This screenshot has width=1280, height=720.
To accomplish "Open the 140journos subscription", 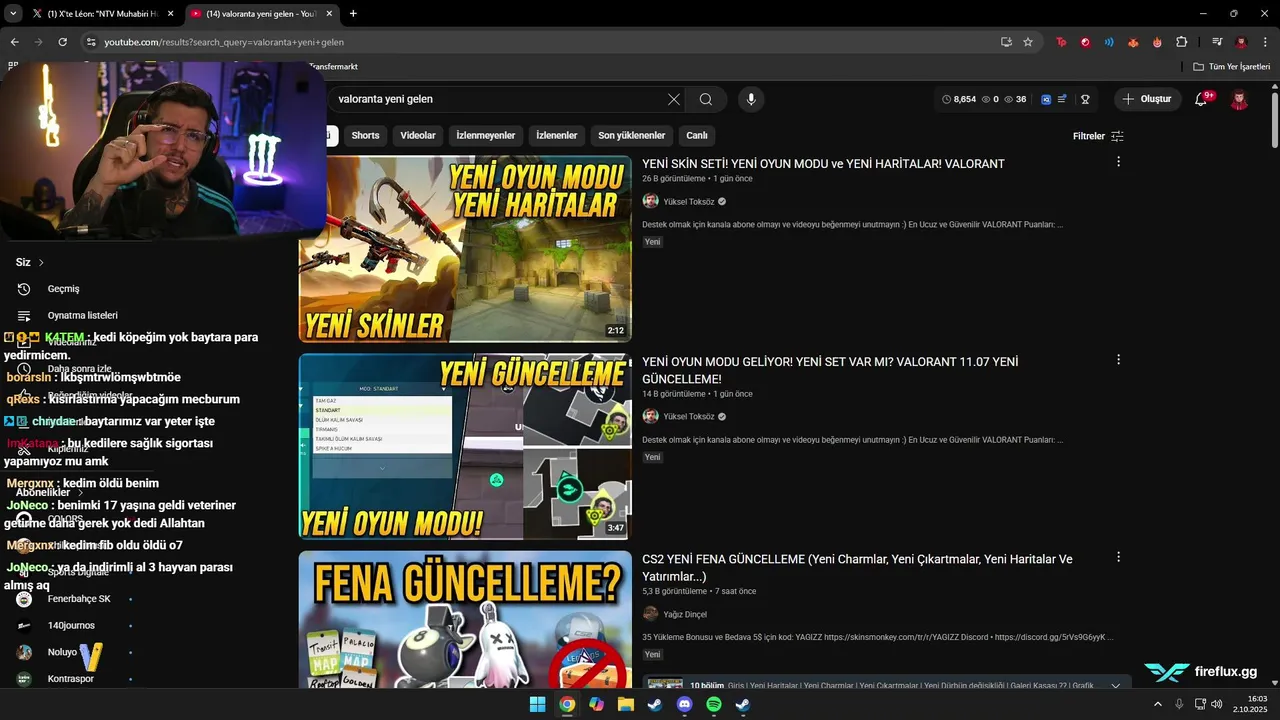I will pyautogui.click(x=71, y=626).
